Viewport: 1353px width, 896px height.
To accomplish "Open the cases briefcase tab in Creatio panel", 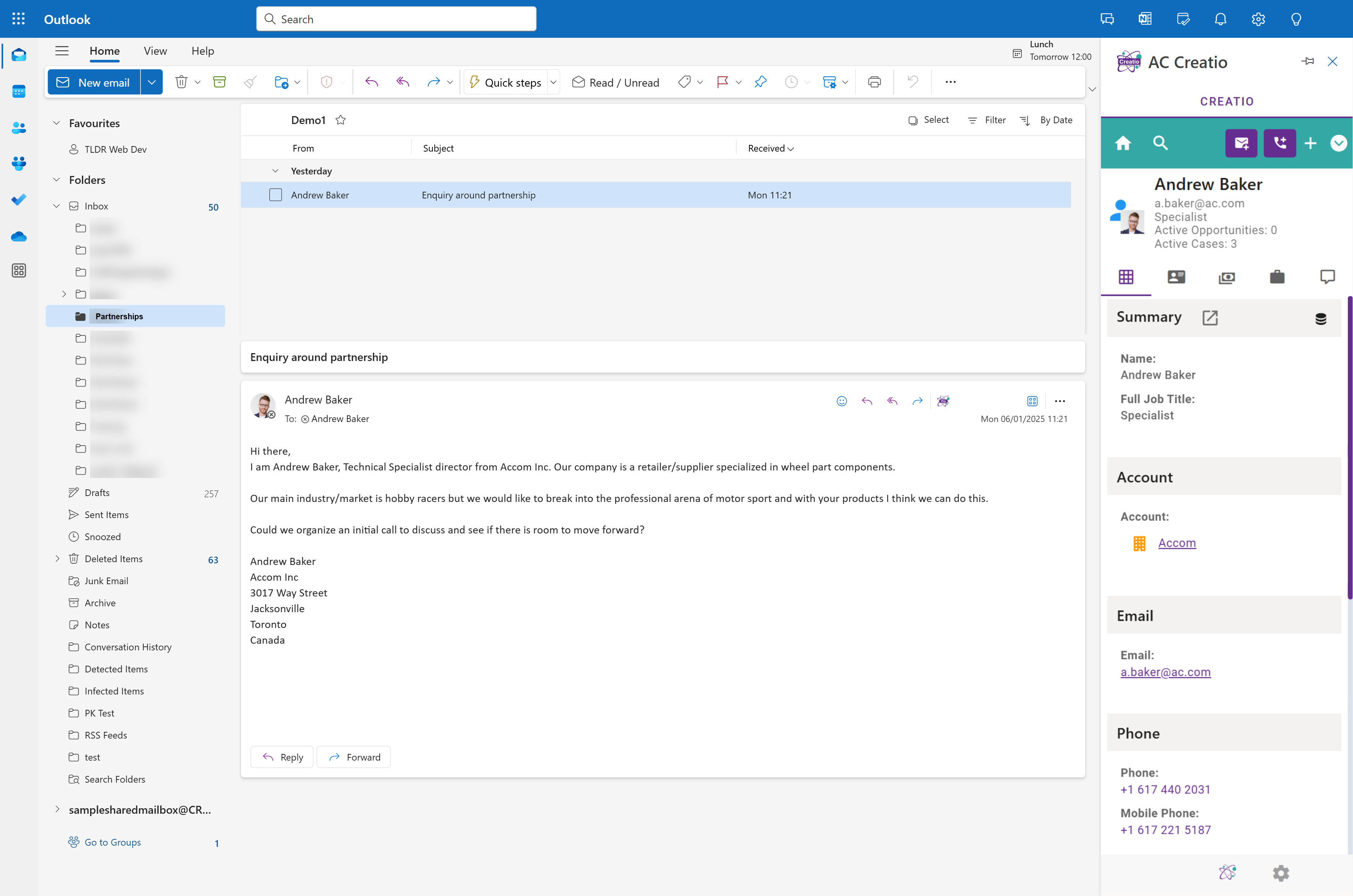I will click(x=1277, y=277).
